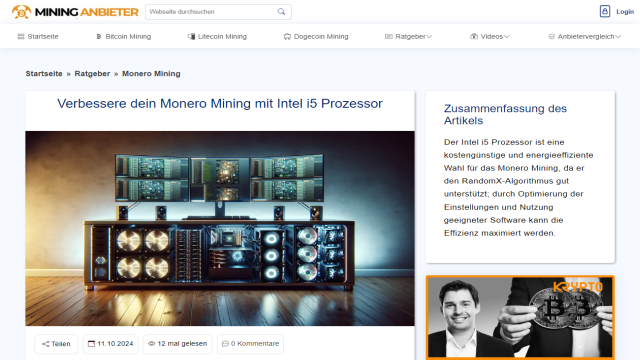Screen dimensions: 640x360
Task: Click the share icon beside Teilen
Action: click(45, 344)
